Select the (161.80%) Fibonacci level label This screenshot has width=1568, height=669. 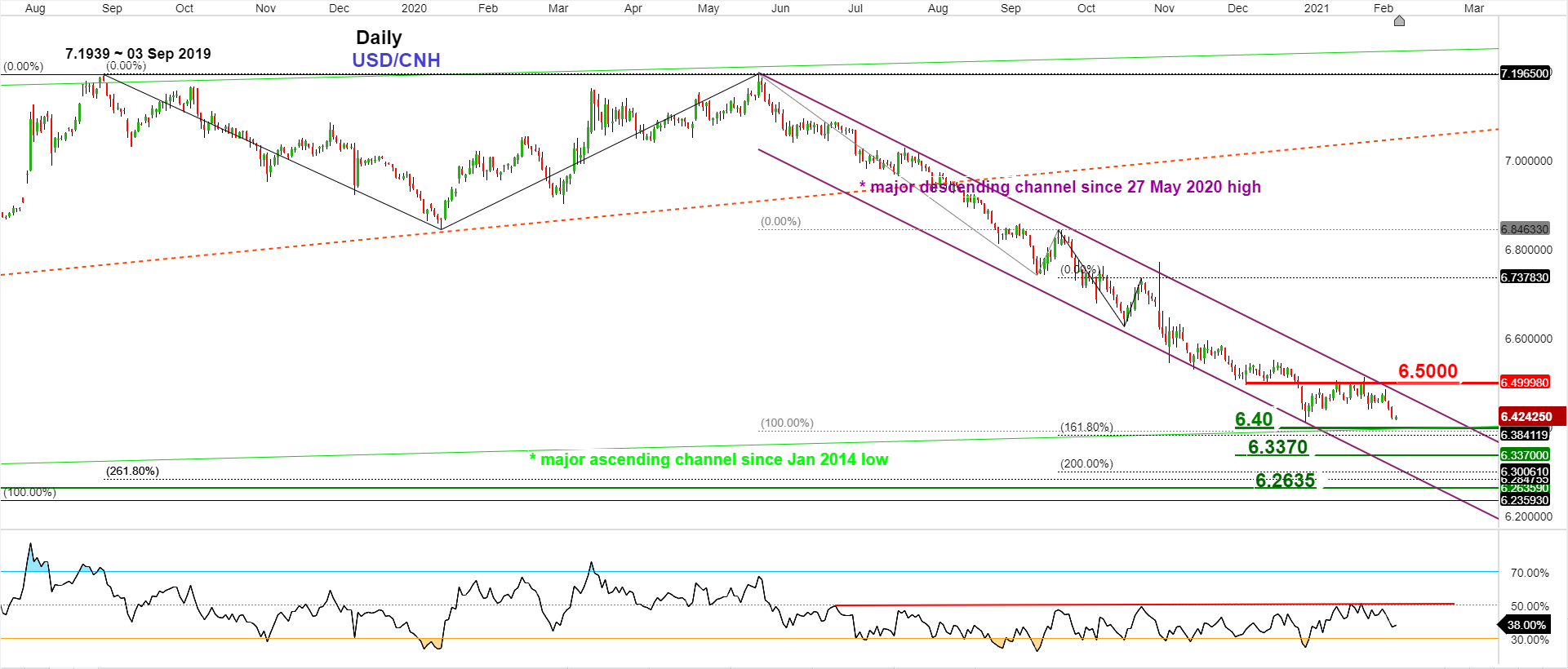(1086, 427)
